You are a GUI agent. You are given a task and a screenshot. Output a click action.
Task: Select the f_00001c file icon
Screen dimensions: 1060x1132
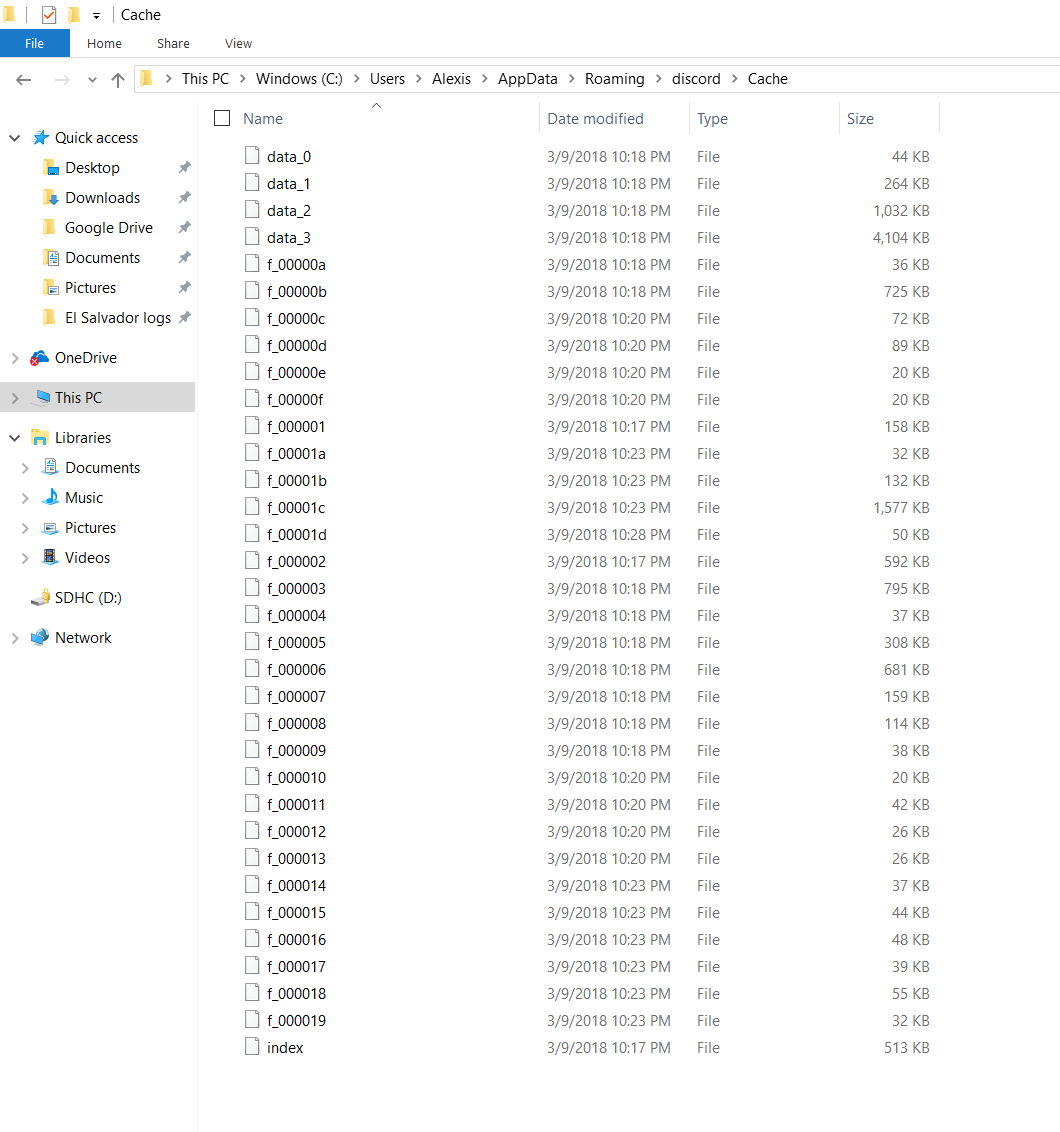[x=251, y=506]
